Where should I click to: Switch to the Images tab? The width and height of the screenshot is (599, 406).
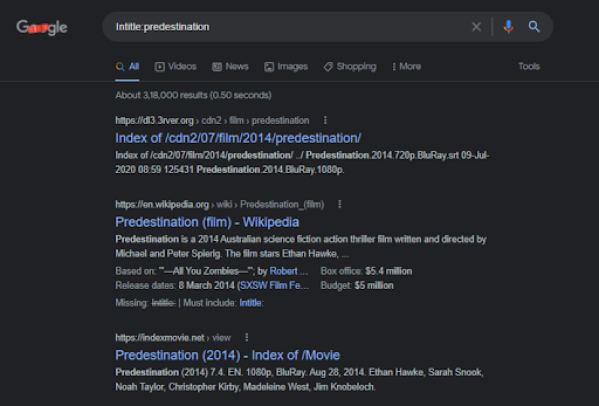(x=286, y=66)
